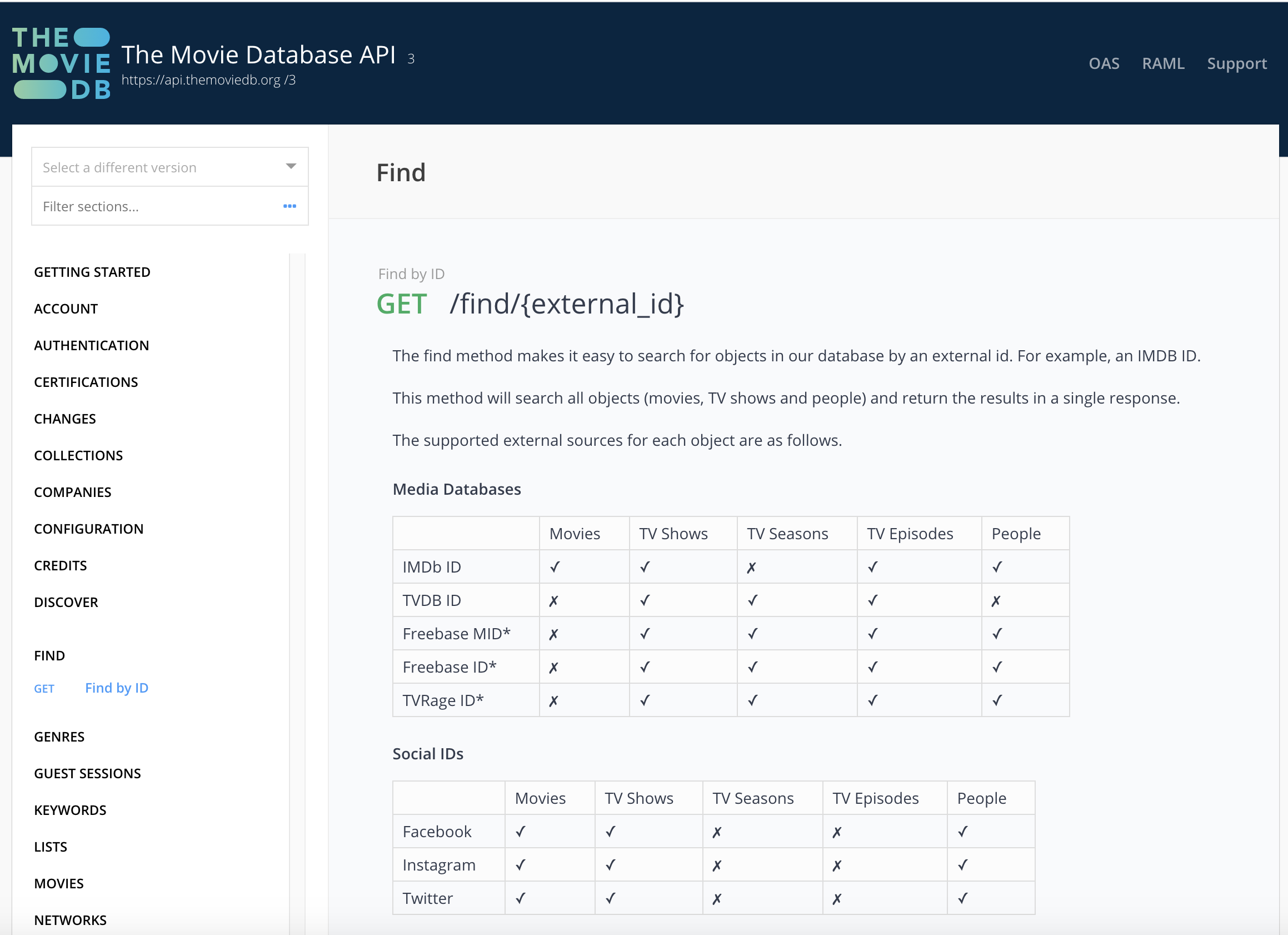Open the RAML link in header
The width and height of the screenshot is (1288, 935).
pyautogui.click(x=1162, y=63)
